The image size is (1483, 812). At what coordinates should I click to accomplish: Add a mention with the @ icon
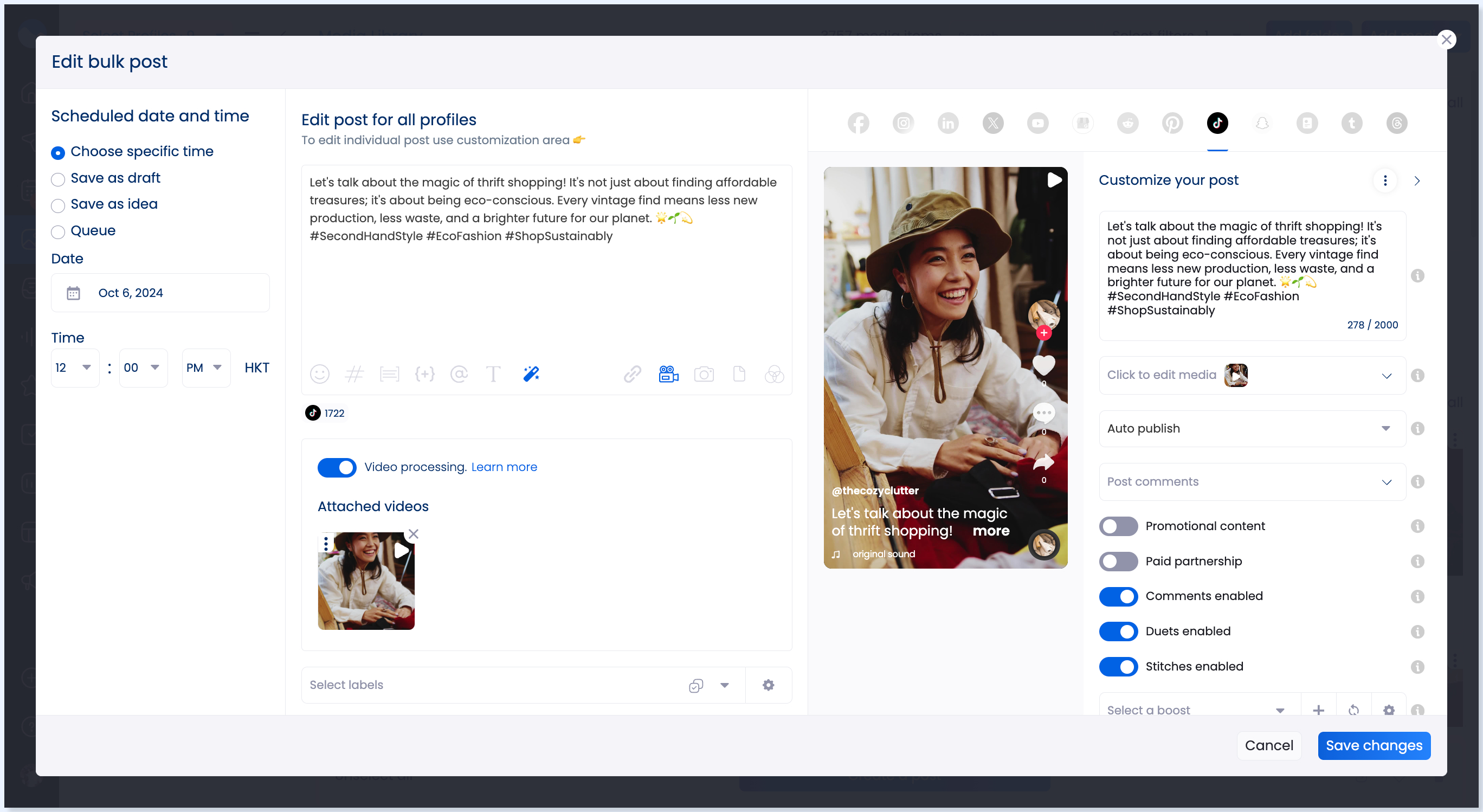[459, 375]
